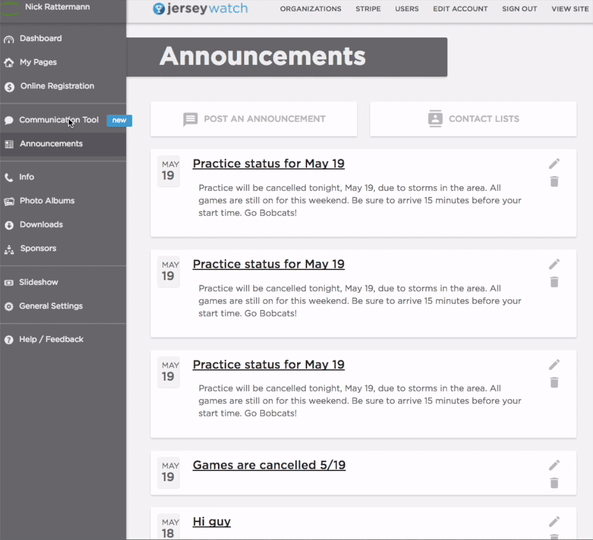The width and height of the screenshot is (593, 540).
Task: Edit the third Practice status for May 19 announcement
Action: click(x=554, y=365)
